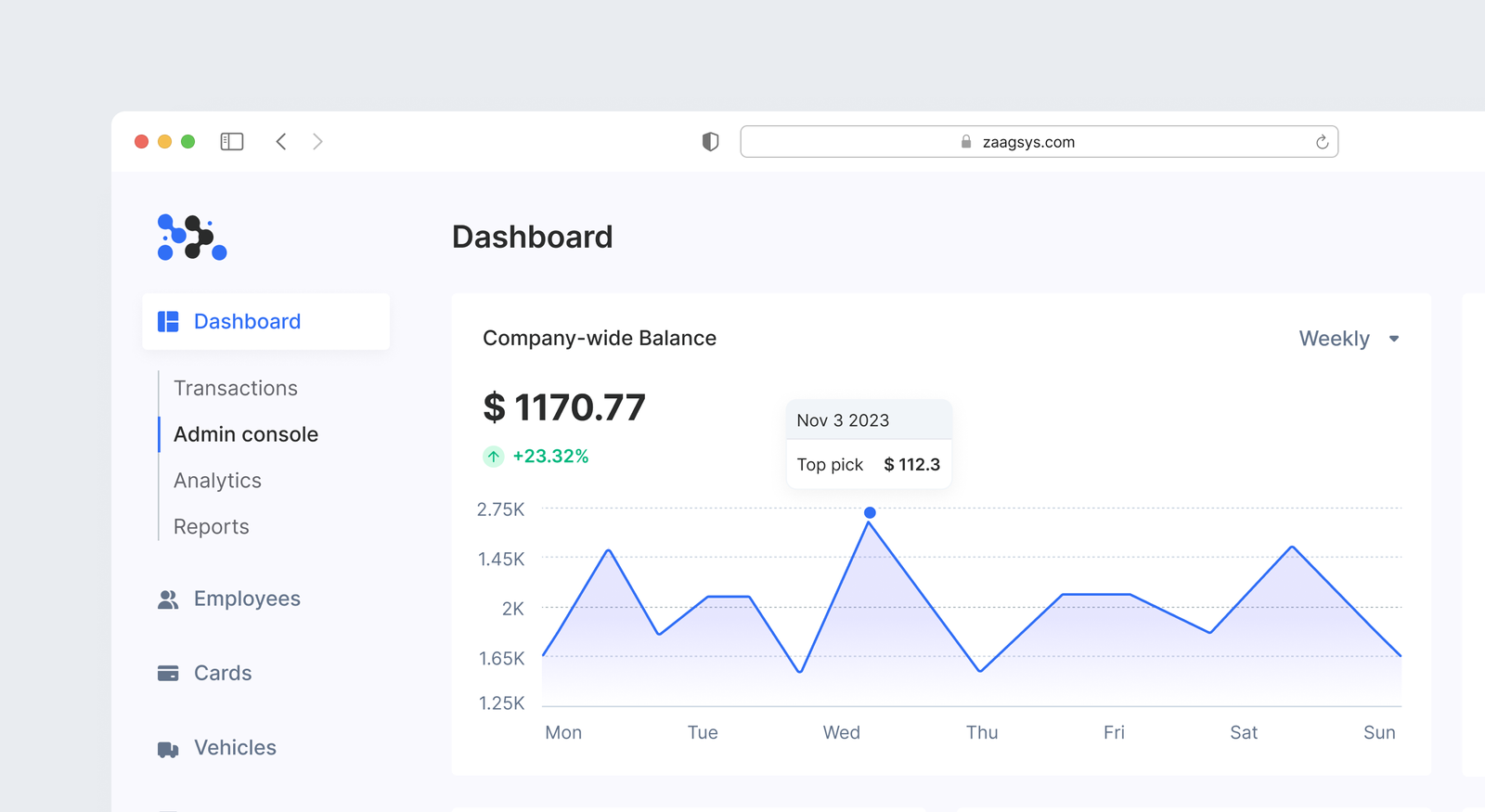
Task: Maximize the window with the green button
Action: point(187,142)
